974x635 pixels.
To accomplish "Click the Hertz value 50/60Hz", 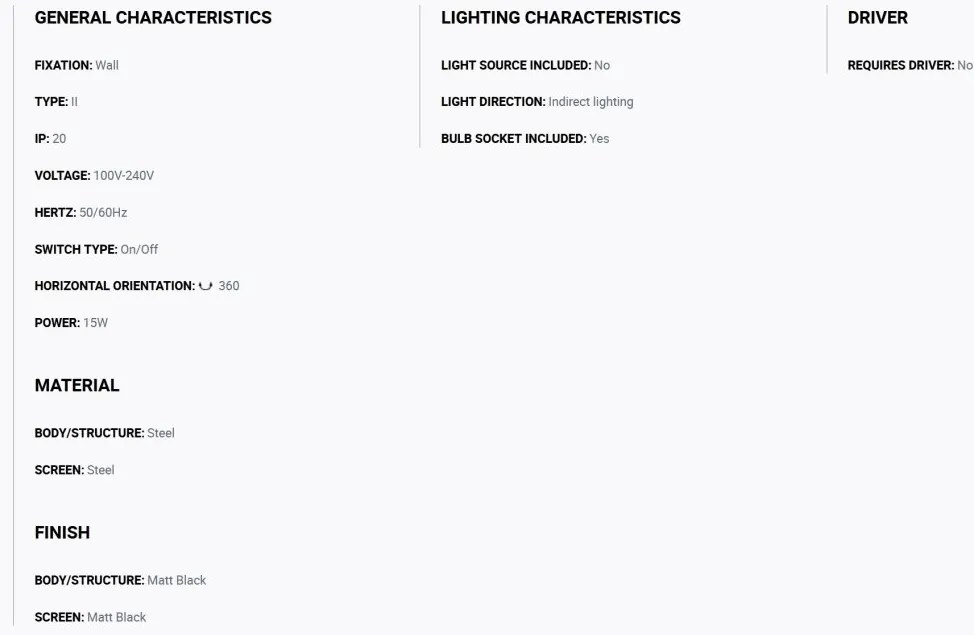I will (103, 212).
